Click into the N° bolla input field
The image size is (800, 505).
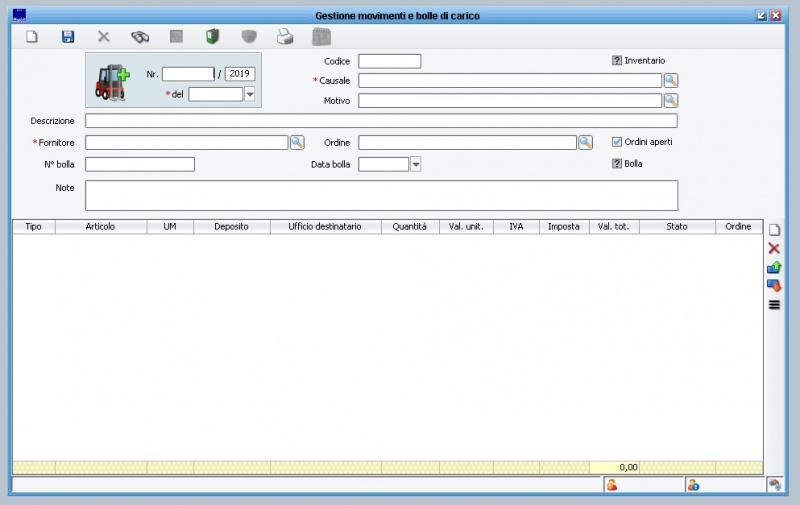click(140, 164)
